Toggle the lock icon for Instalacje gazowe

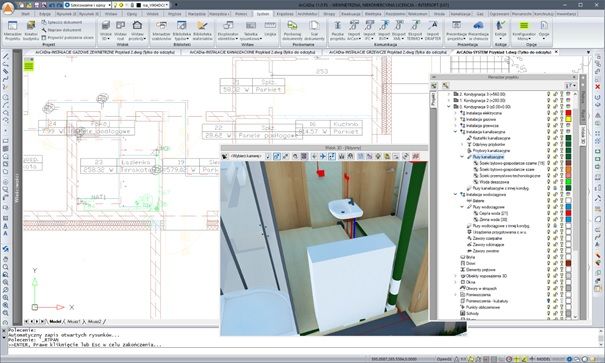[555, 119]
